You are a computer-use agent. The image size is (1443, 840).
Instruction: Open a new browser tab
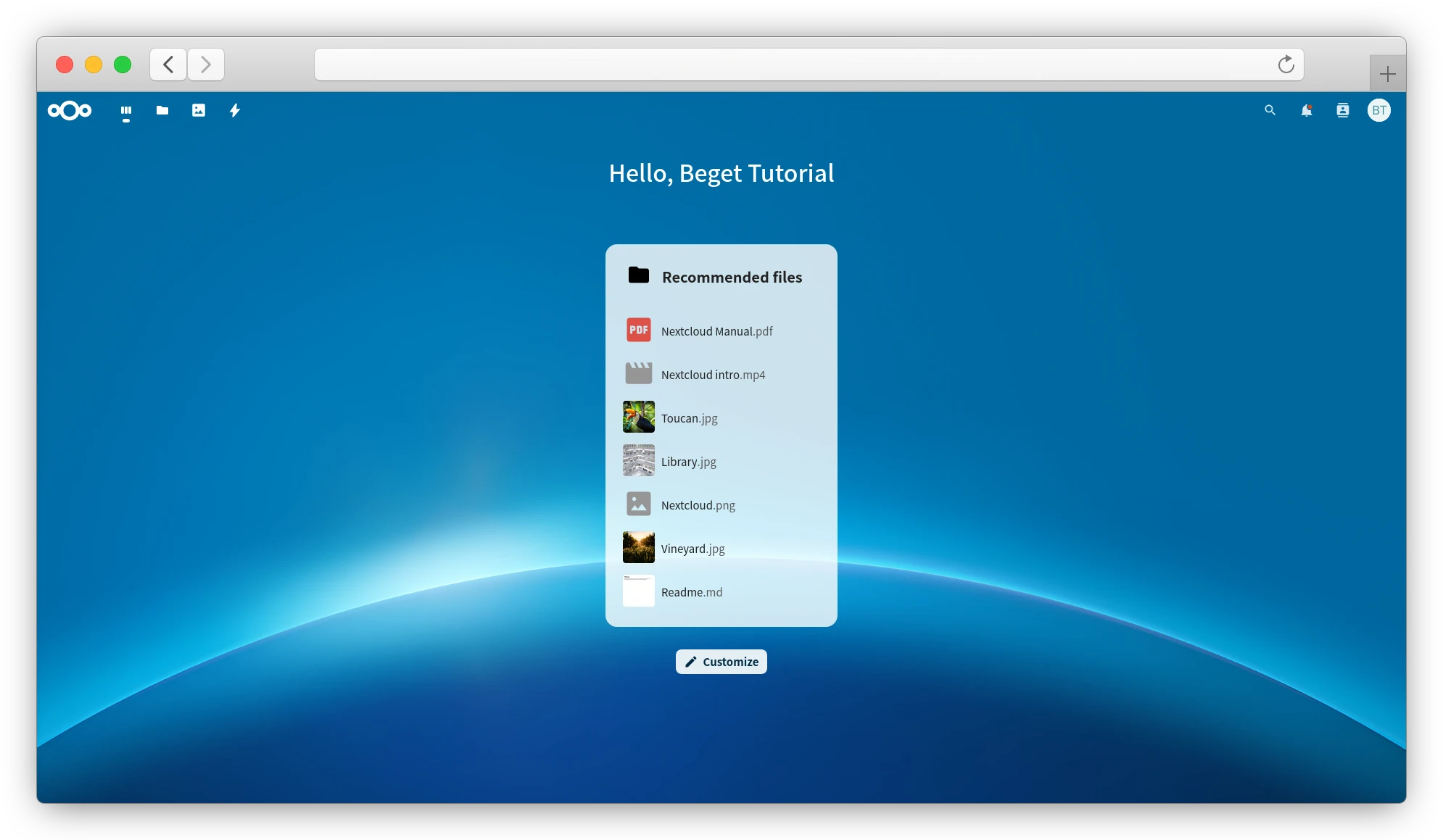point(1387,74)
